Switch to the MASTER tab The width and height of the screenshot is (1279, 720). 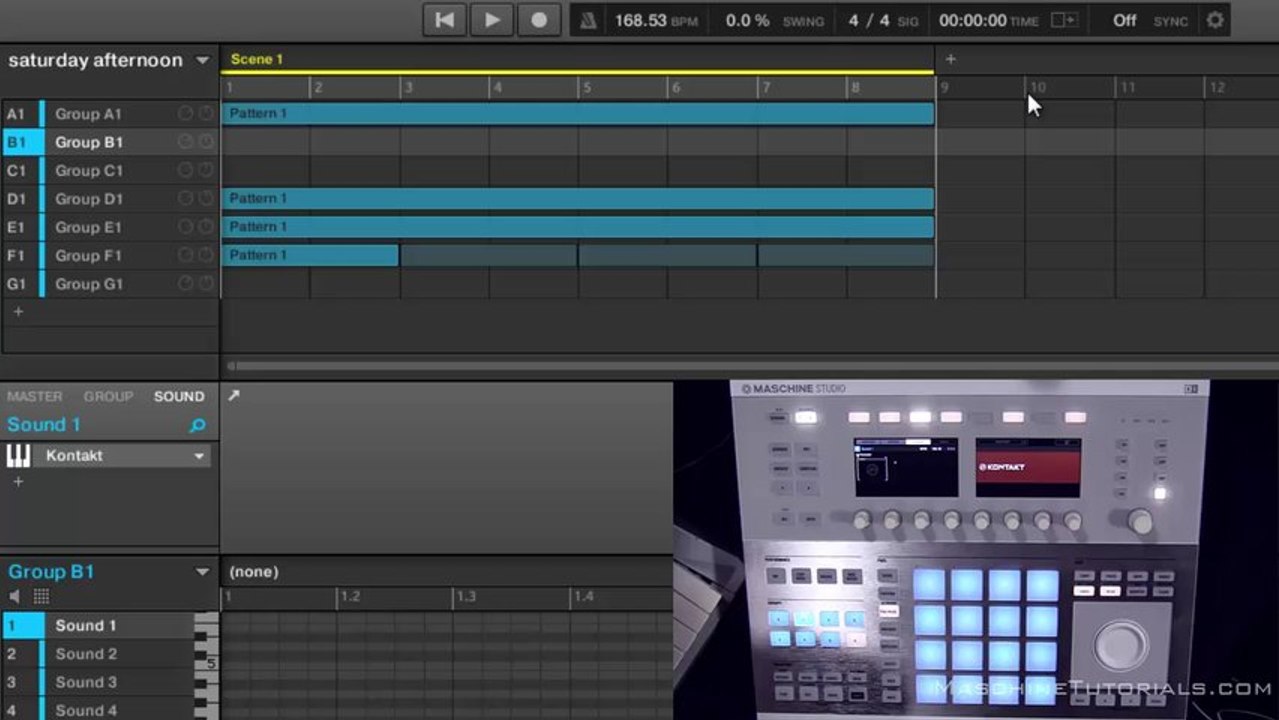coord(35,397)
